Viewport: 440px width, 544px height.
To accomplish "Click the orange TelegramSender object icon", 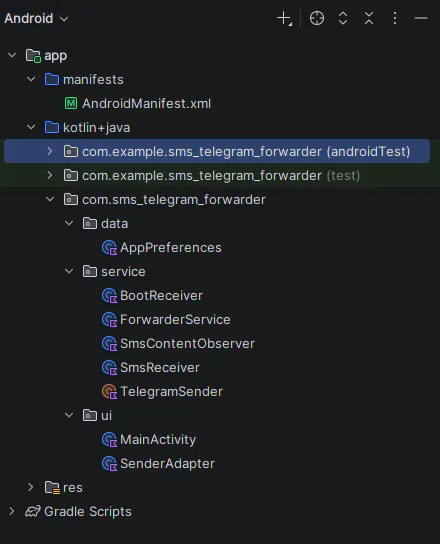I will (x=109, y=392).
